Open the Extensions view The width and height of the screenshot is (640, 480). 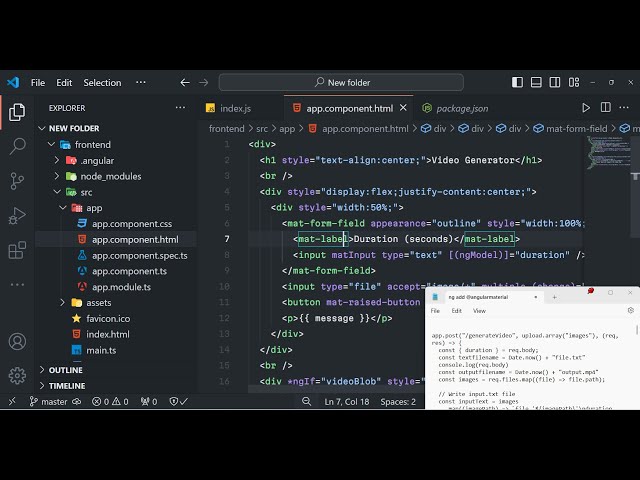click(x=17, y=250)
